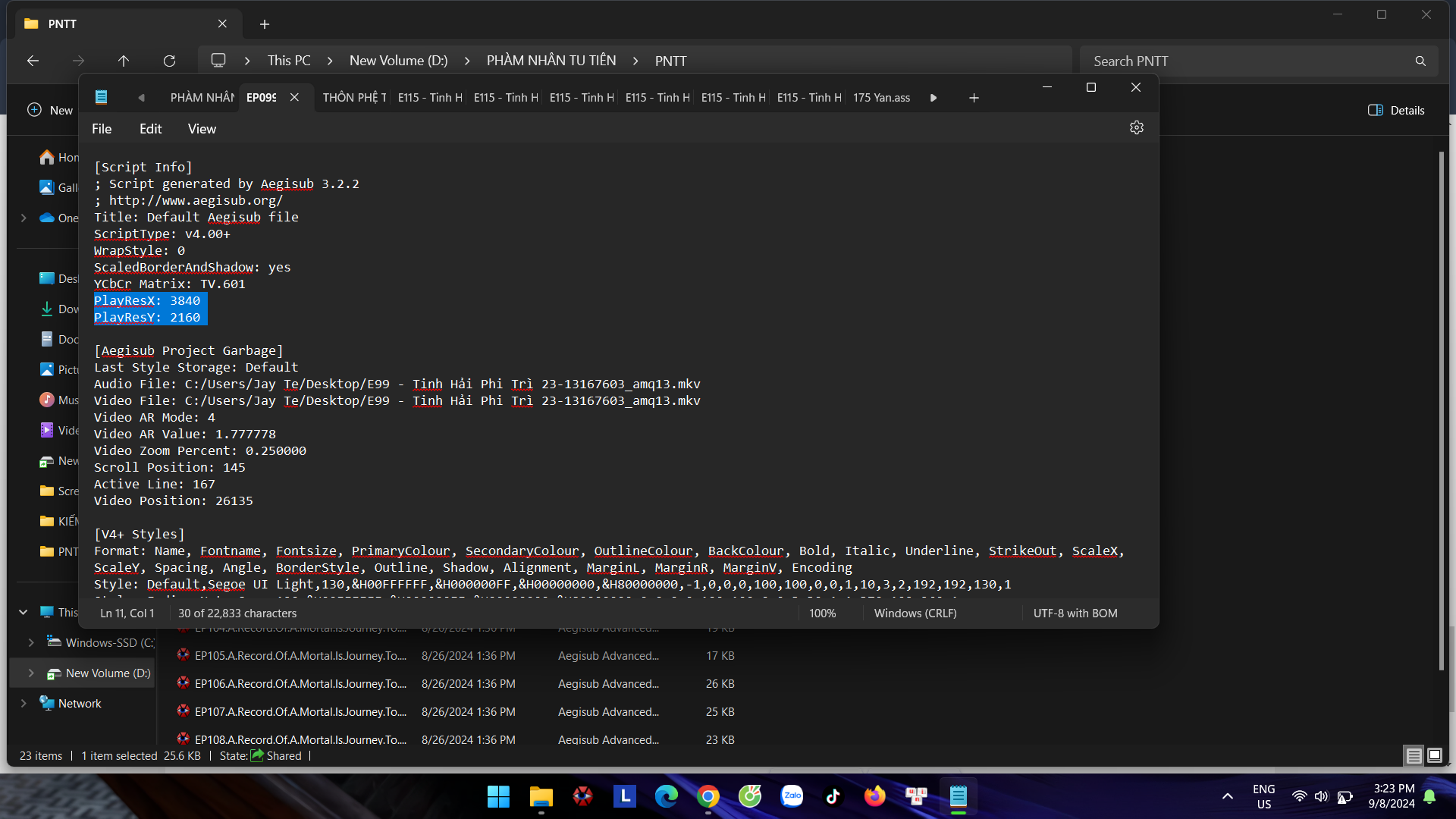Click the search magnifier icon

[1420, 61]
